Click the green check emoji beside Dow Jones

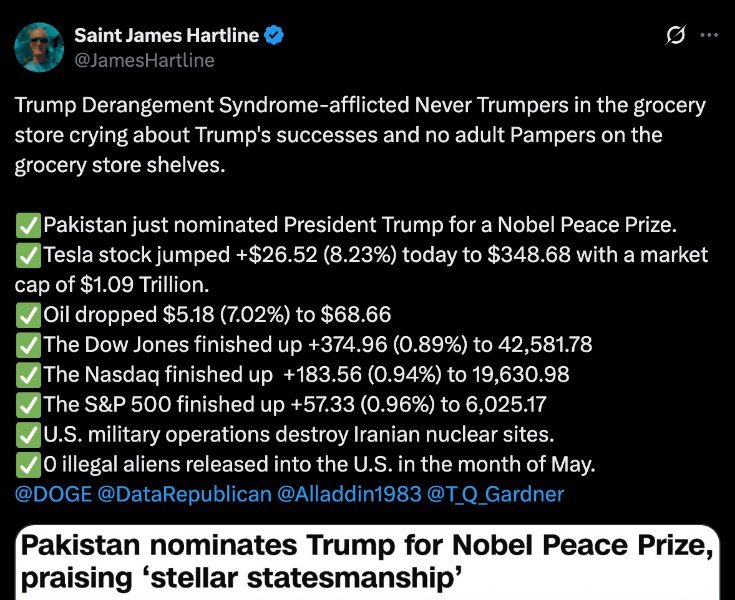[x=28, y=346]
